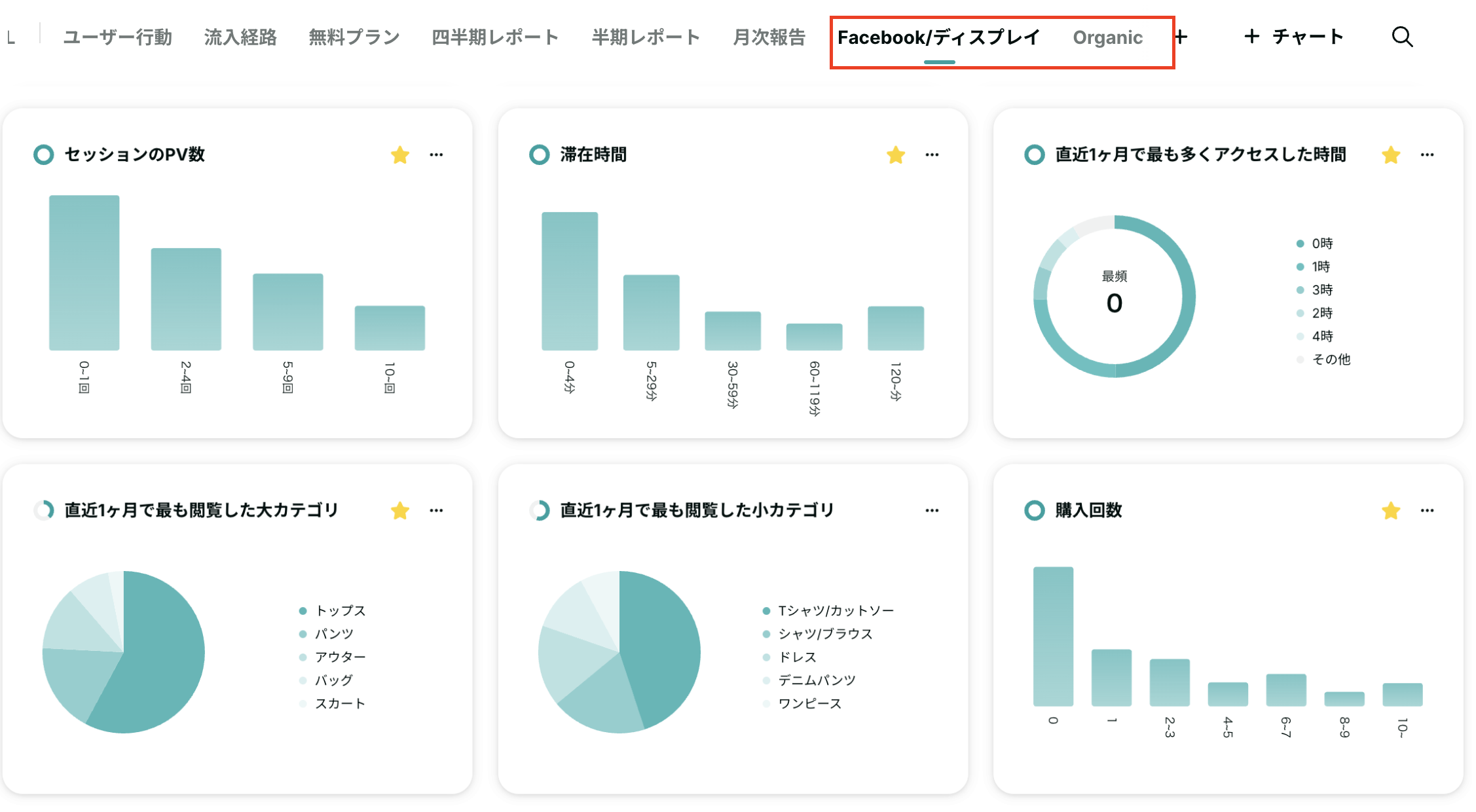Click the その他 legend entry
The image size is (1476, 812).
(x=1323, y=360)
